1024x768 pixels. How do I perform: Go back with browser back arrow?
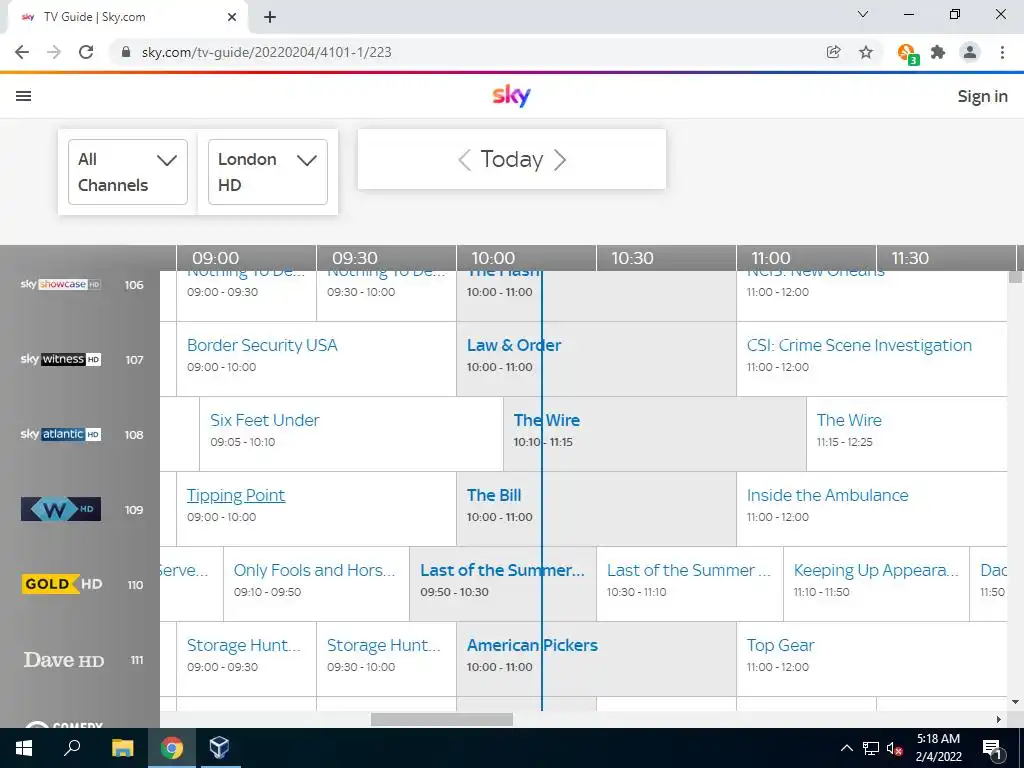[x=22, y=52]
